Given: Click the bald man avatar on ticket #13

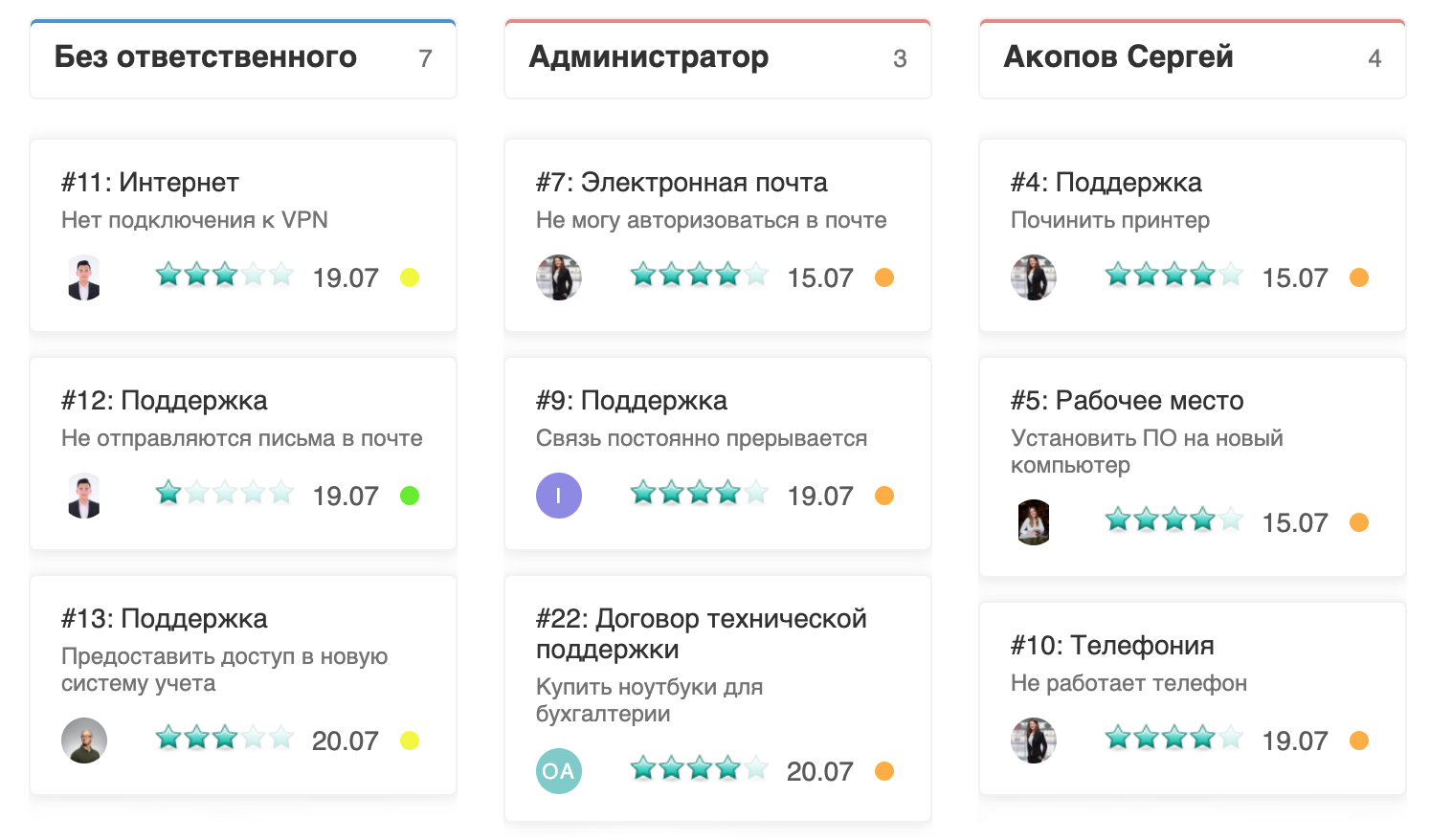Looking at the screenshot, I should coord(84,741).
